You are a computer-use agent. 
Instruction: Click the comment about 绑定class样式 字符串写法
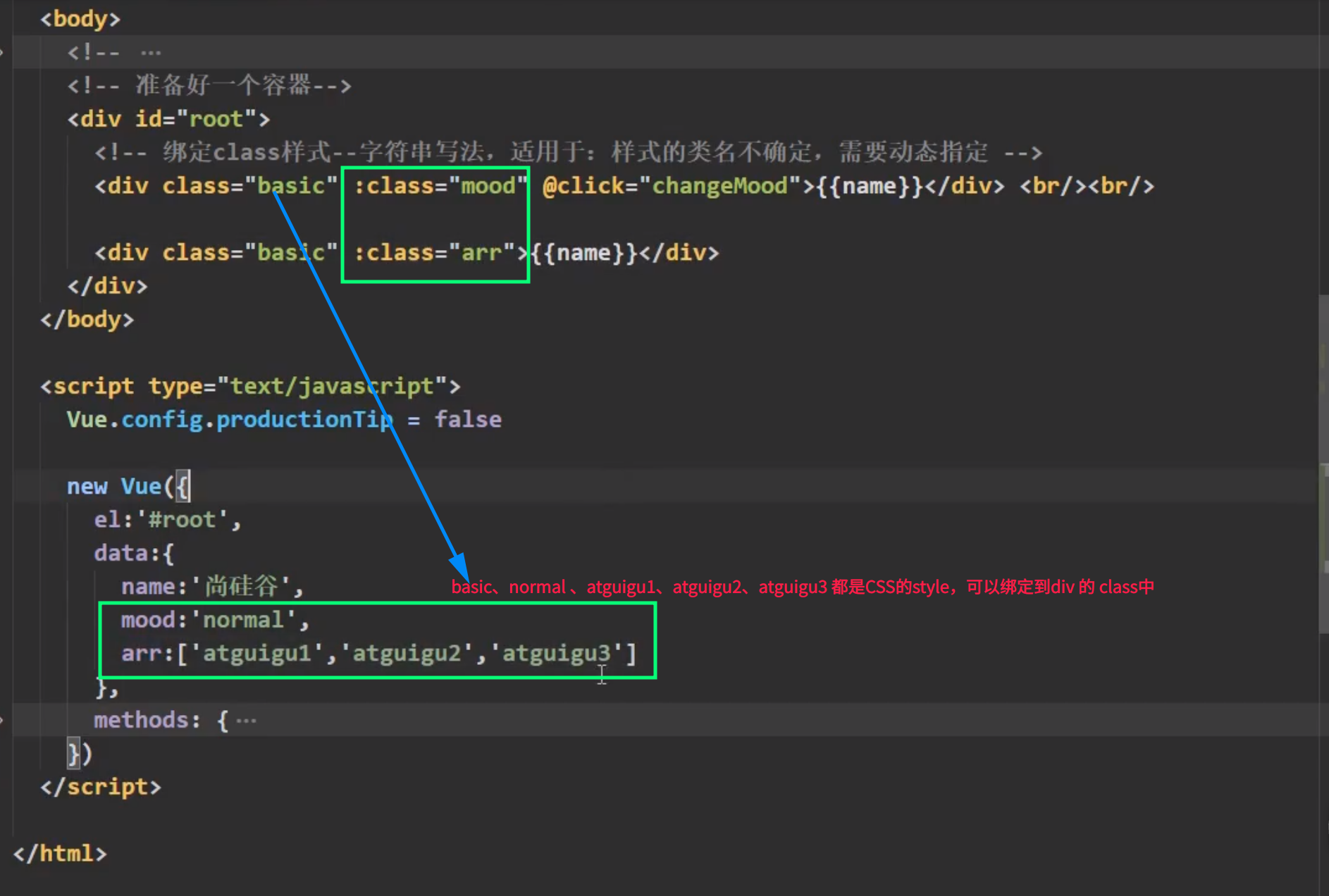coord(568,152)
